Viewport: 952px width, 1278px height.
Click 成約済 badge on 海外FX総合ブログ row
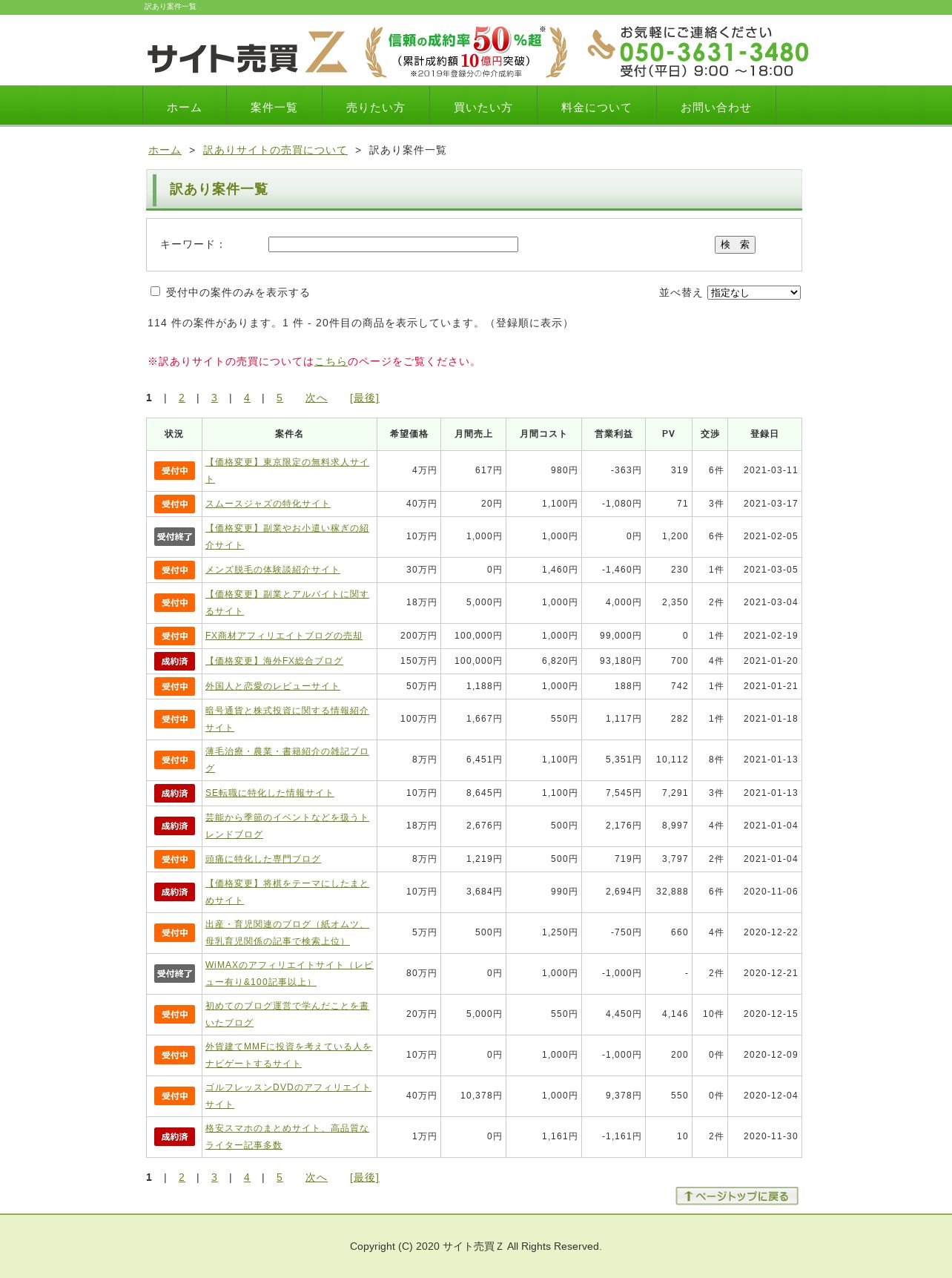tap(174, 662)
